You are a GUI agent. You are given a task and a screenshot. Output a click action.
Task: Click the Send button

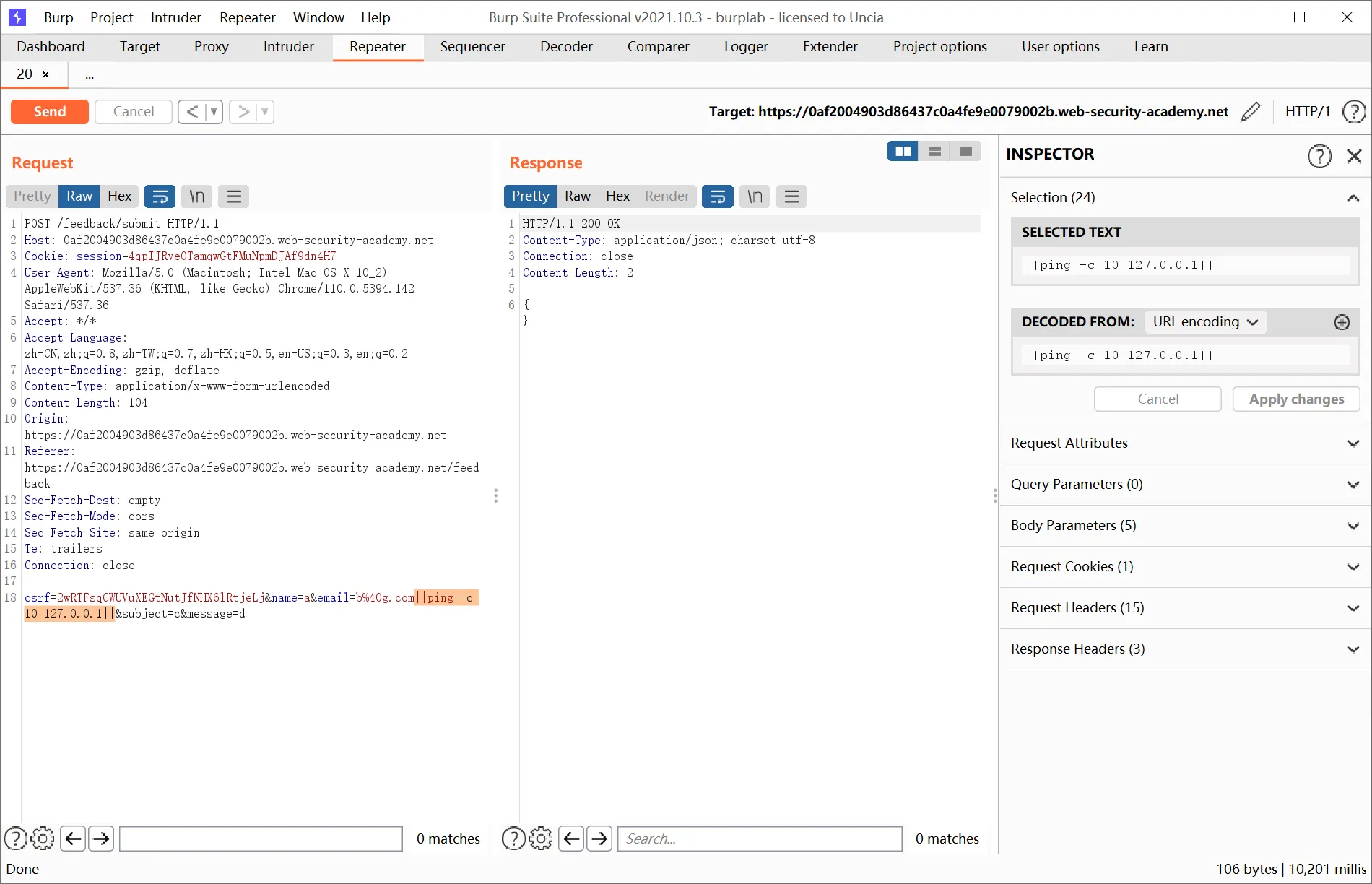tap(50, 112)
